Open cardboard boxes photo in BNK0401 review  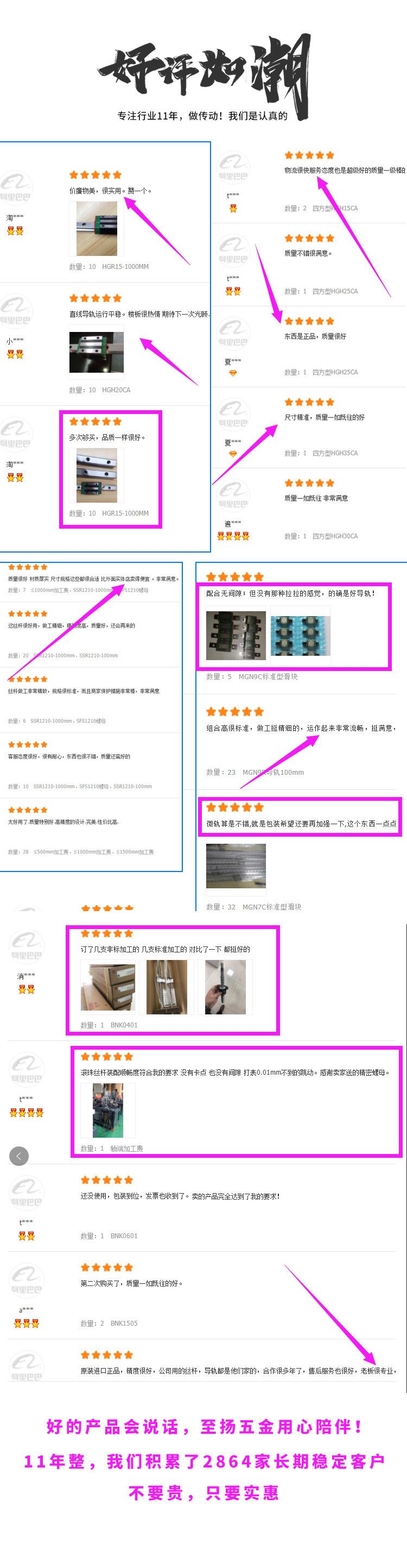tap(107, 987)
